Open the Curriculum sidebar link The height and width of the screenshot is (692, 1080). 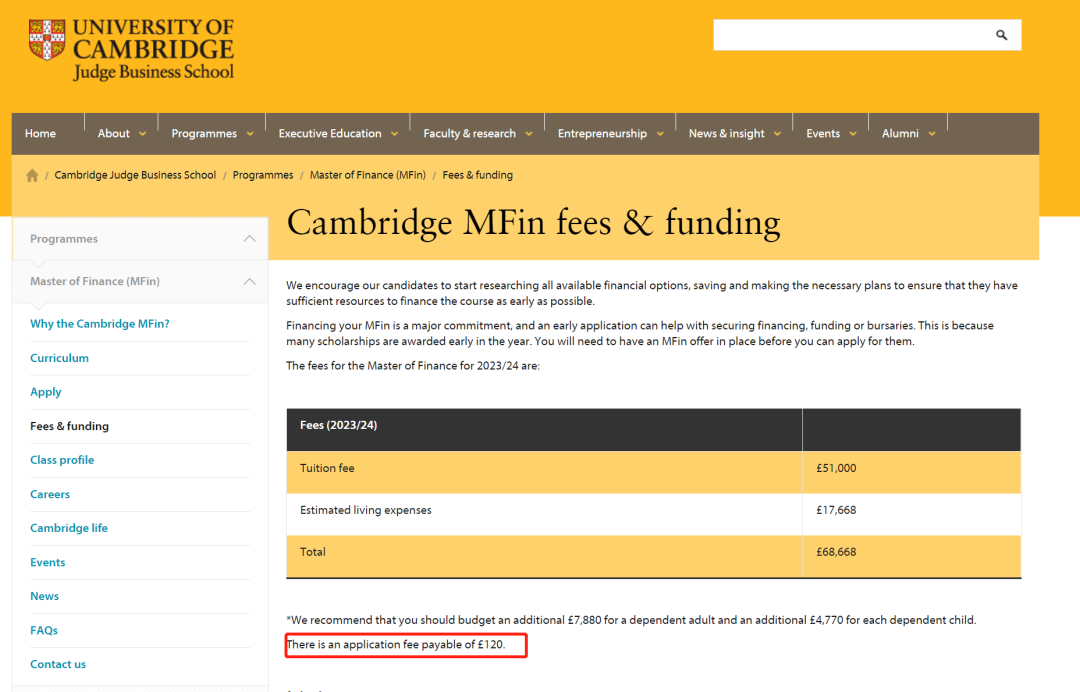pyautogui.click(x=59, y=358)
